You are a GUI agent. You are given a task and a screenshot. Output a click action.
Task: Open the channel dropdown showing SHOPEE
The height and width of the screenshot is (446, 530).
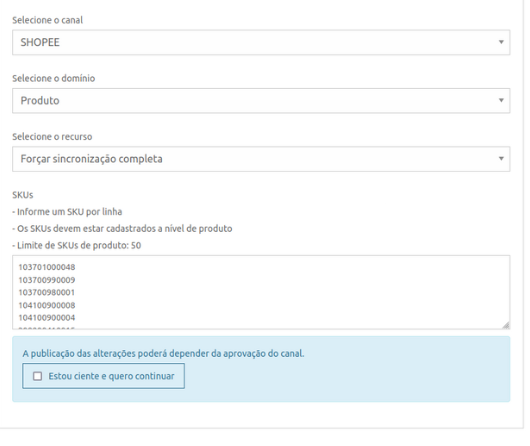(x=261, y=42)
